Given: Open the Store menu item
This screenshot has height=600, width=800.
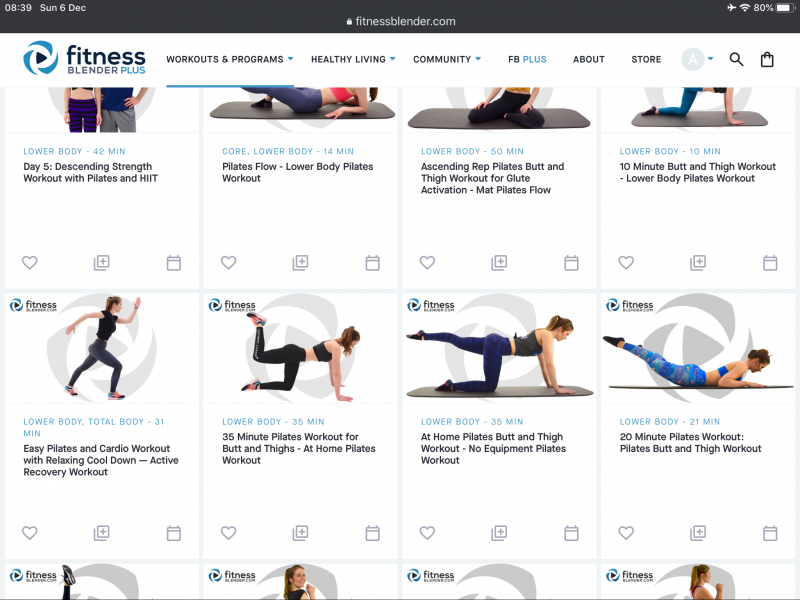Looking at the screenshot, I should [646, 59].
